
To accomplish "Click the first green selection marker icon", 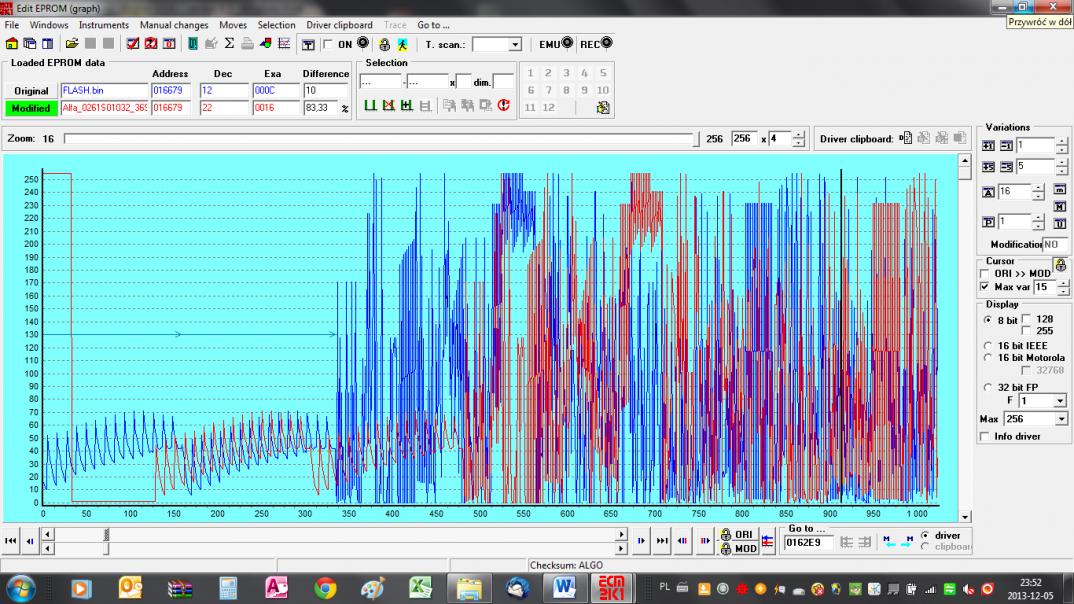I will (371, 105).
